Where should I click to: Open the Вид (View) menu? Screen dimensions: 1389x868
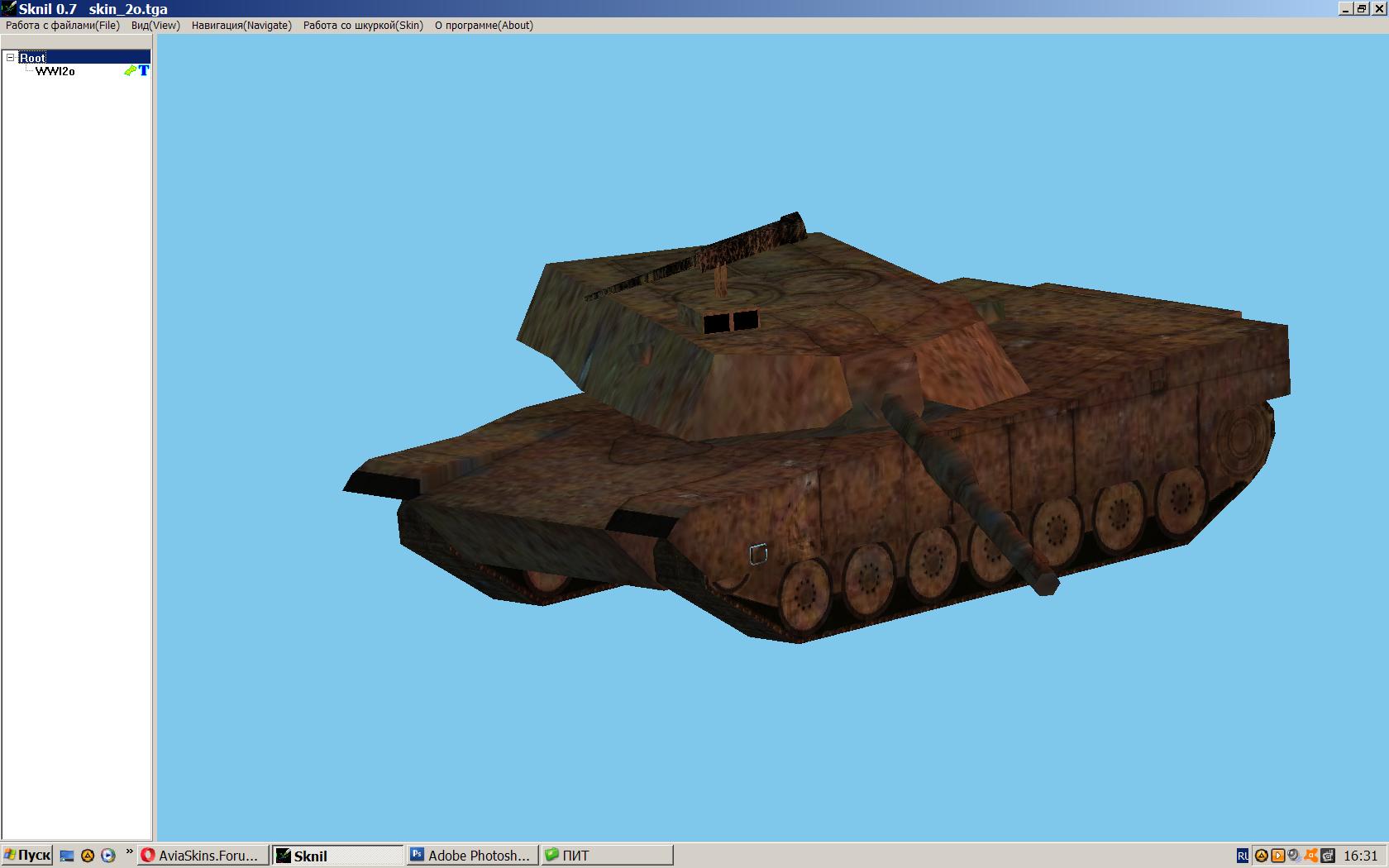155,26
